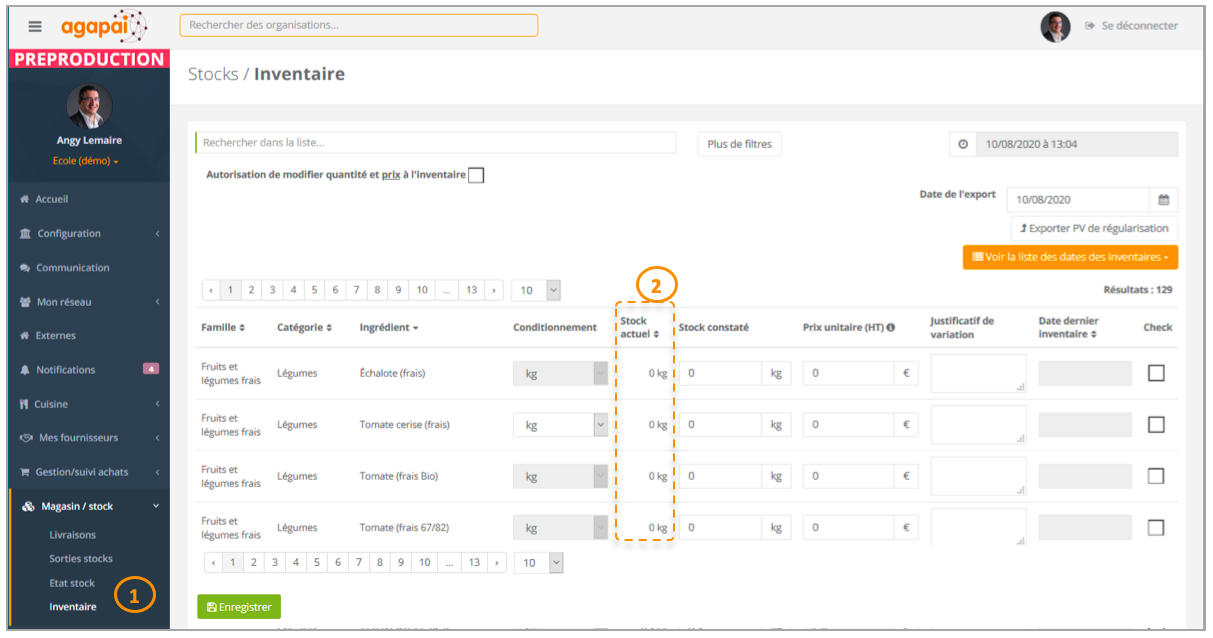This screenshot has height=638, width=1213.
Task: Open conditionnement dropdown for Tomate cerise
Action: point(560,424)
